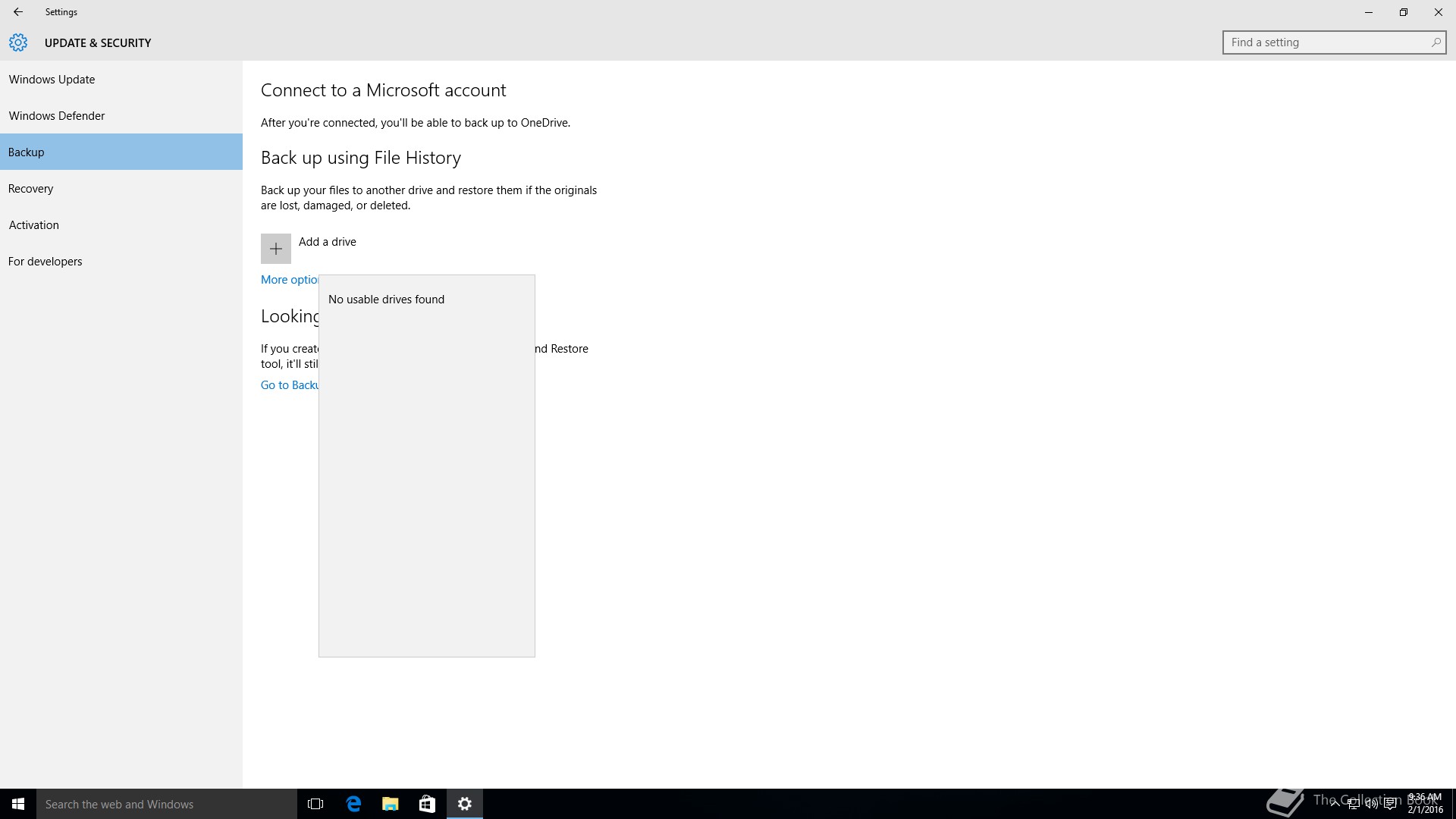Click the More options link
The width and height of the screenshot is (1456, 819).
[x=290, y=280]
